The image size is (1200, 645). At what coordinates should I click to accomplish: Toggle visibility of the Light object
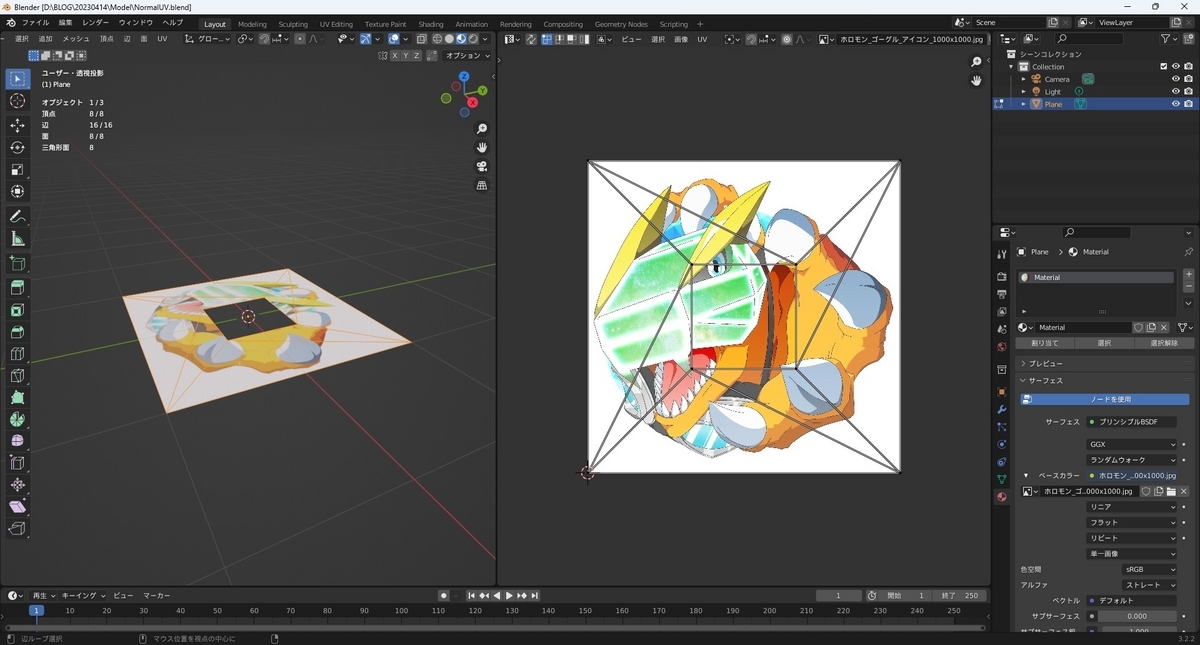1176,91
